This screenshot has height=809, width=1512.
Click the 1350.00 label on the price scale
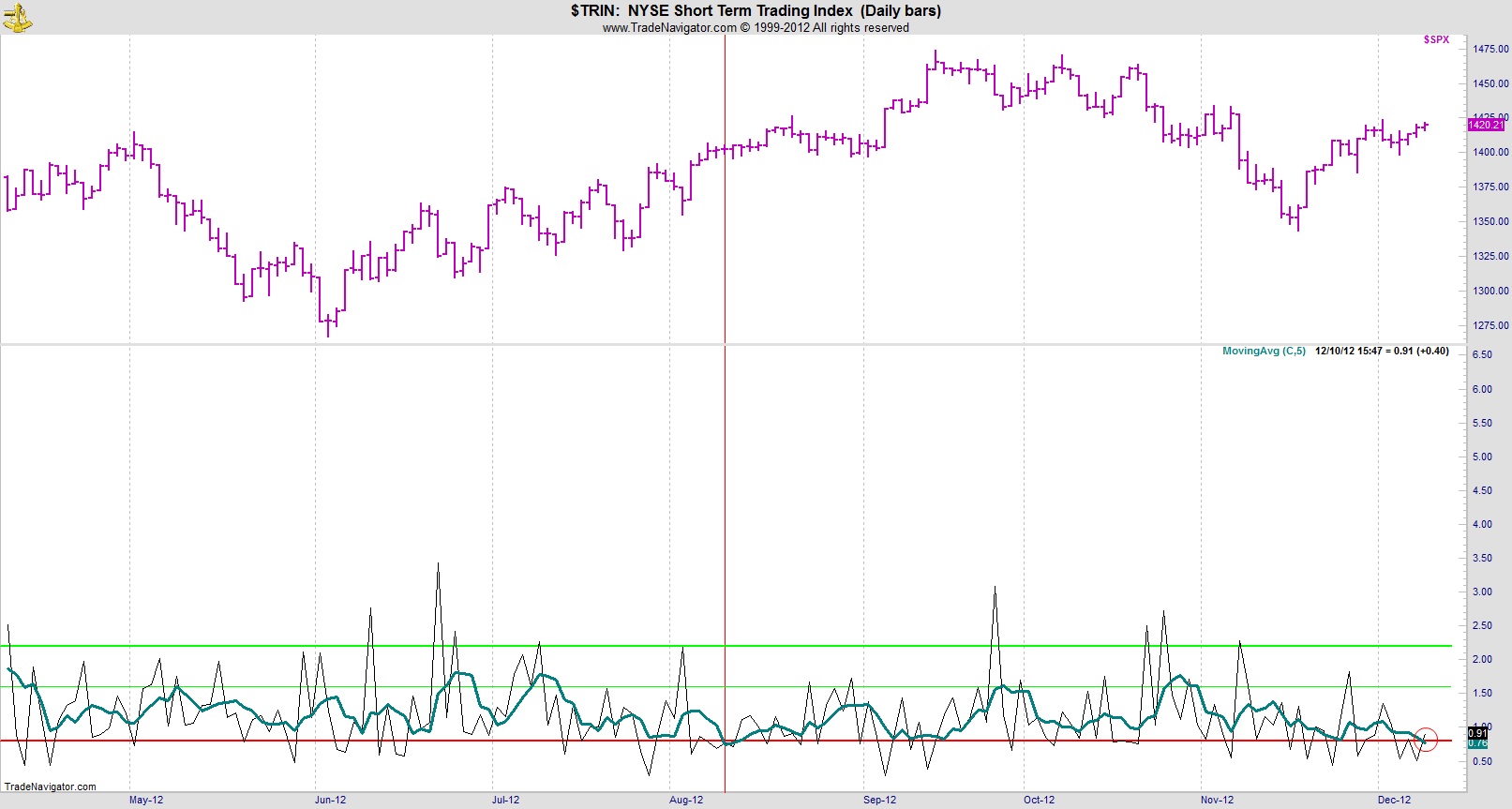pos(1490,221)
